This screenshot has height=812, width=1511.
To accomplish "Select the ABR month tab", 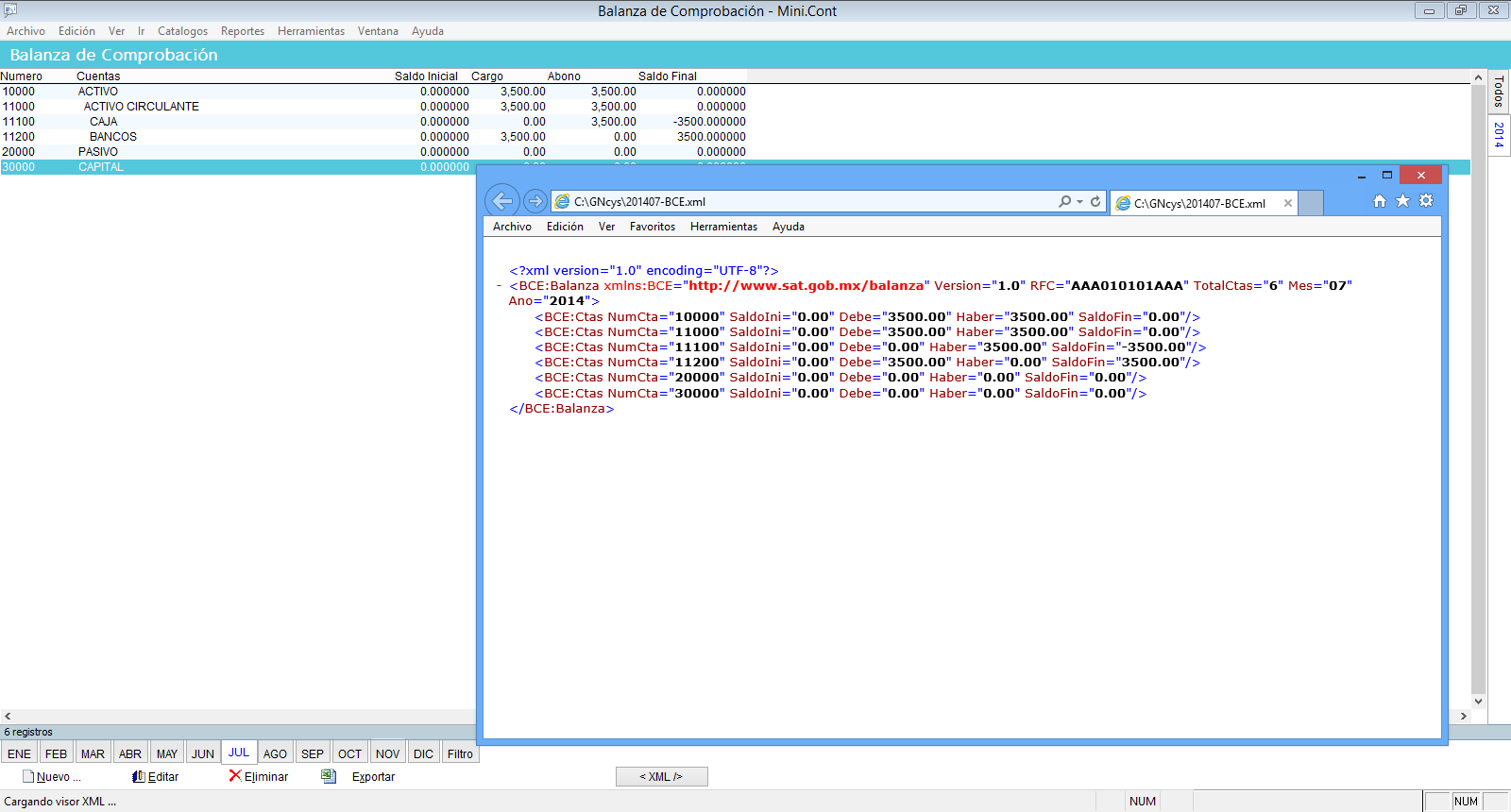I will click(x=129, y=753).
